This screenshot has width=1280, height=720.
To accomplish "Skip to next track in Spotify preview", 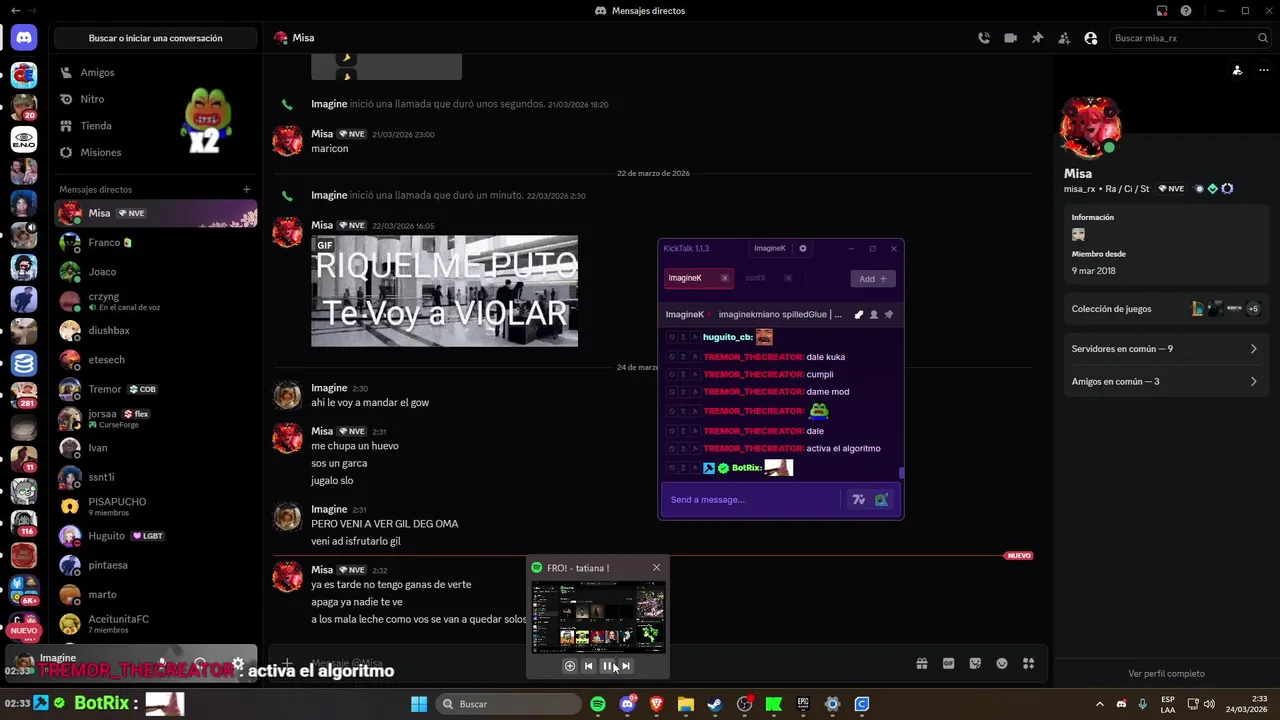I will tap(626, 666).
